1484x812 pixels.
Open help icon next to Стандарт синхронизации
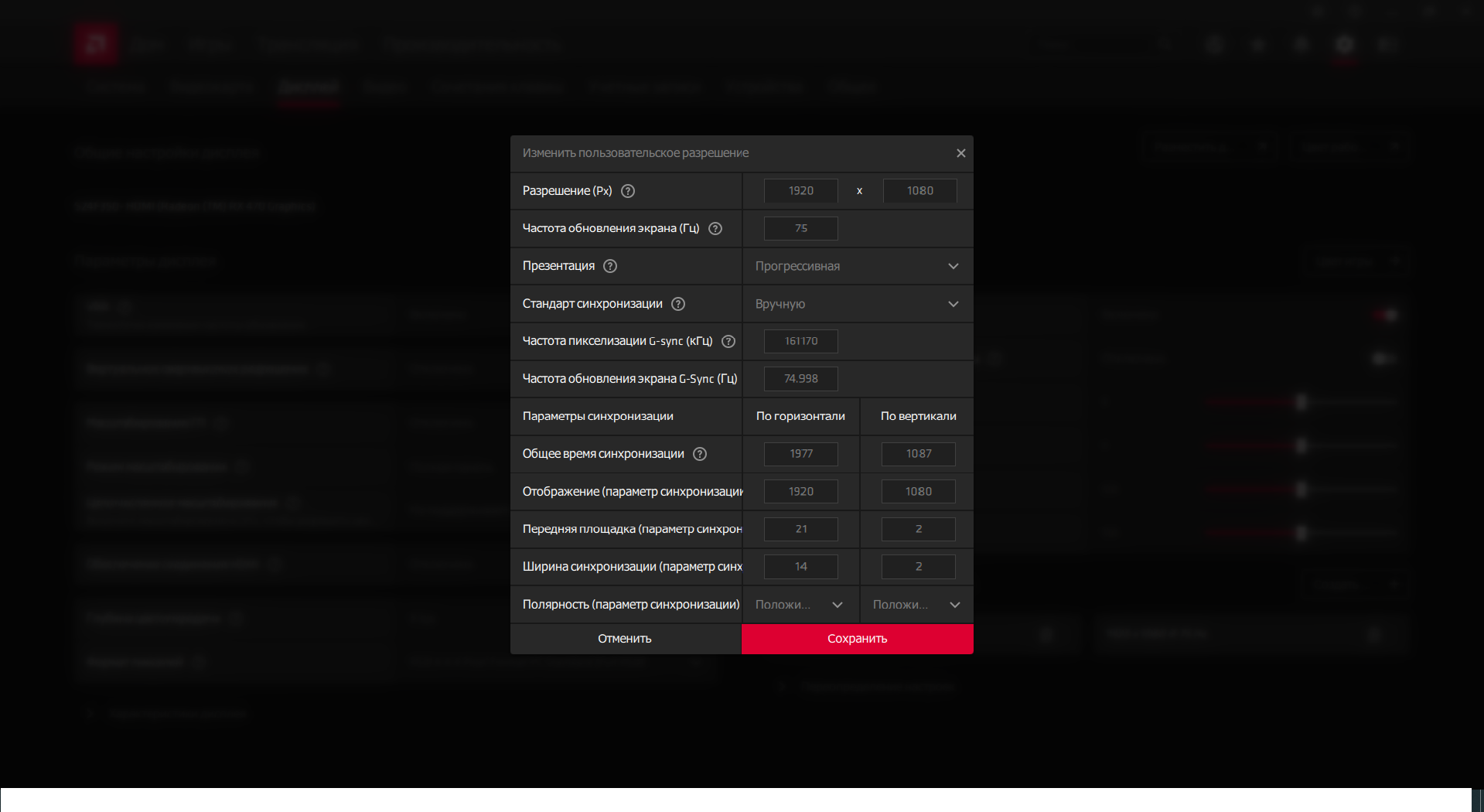(678, 304)
